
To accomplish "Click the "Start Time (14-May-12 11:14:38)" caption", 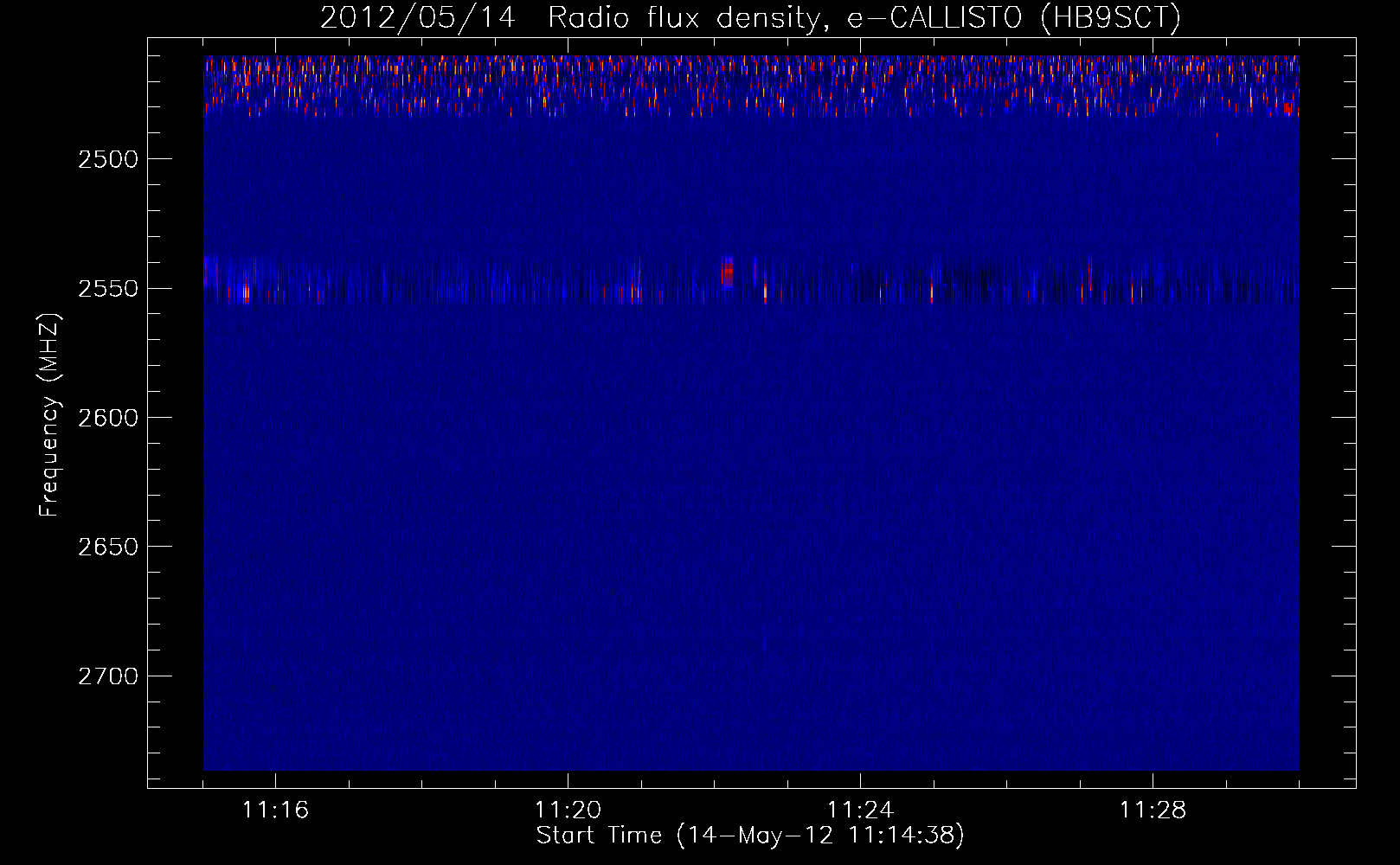I will [750, 836].
